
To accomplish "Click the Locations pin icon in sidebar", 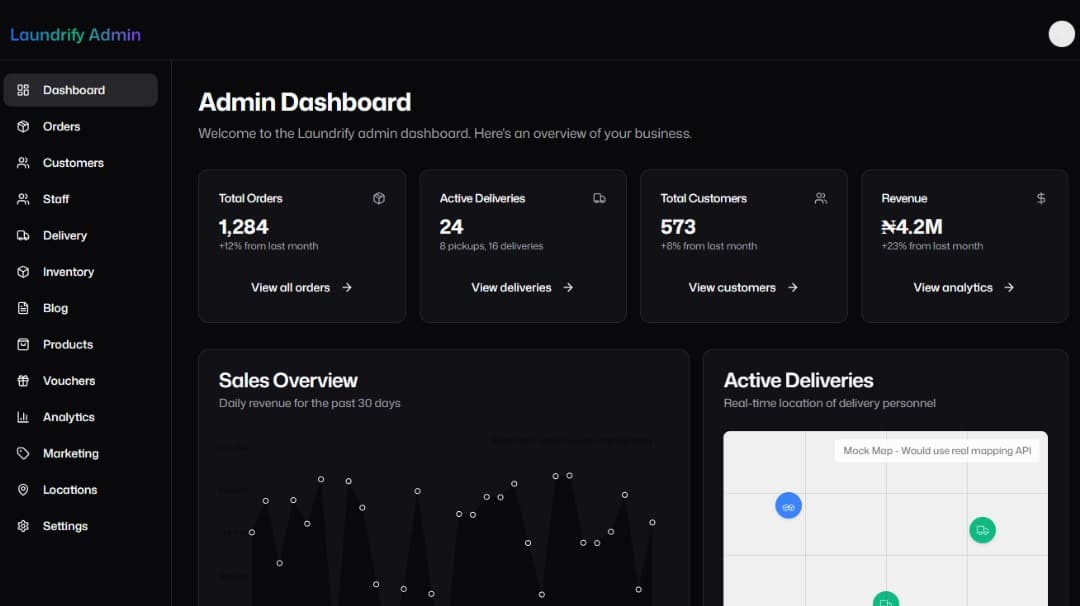I will click(23, 490).
